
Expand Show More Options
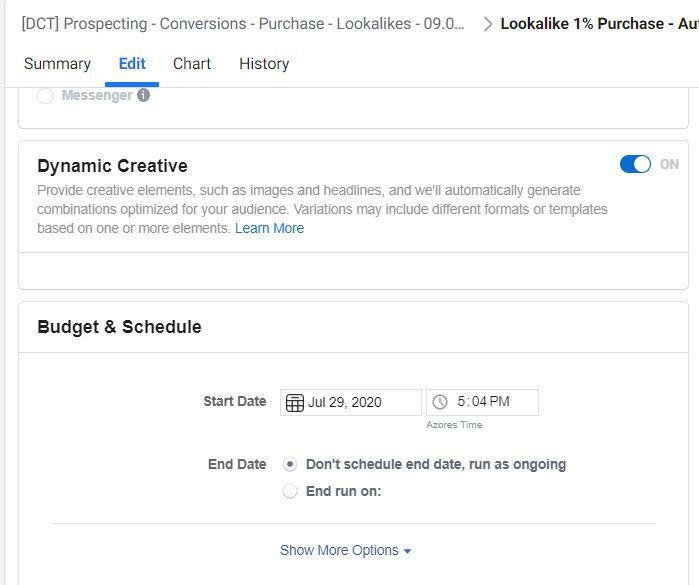345,550
